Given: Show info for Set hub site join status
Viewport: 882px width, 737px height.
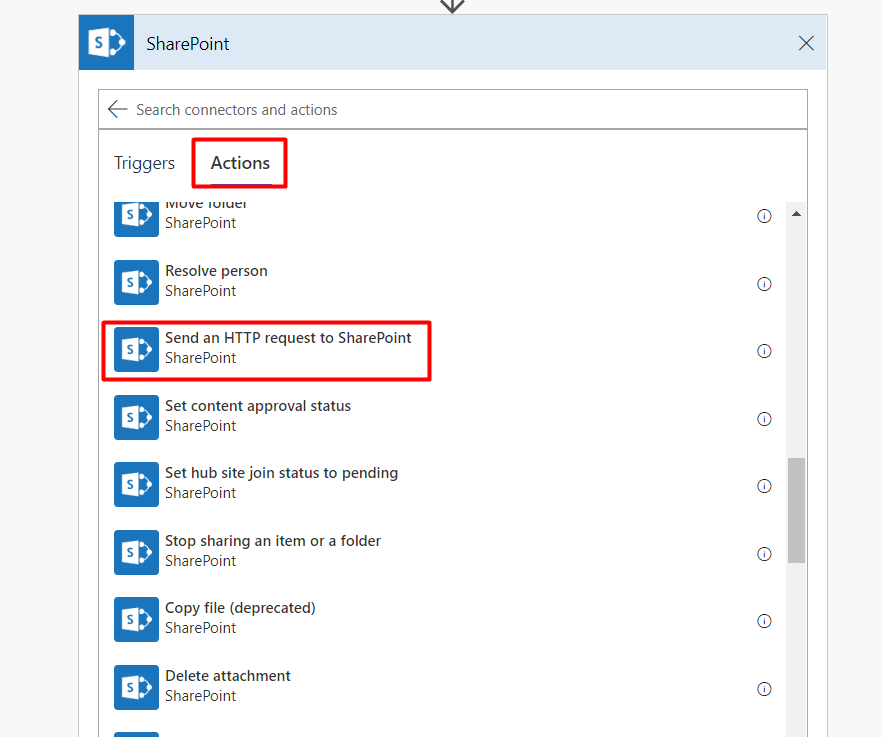Looking at the screenshot, I should tap(764, 486).
